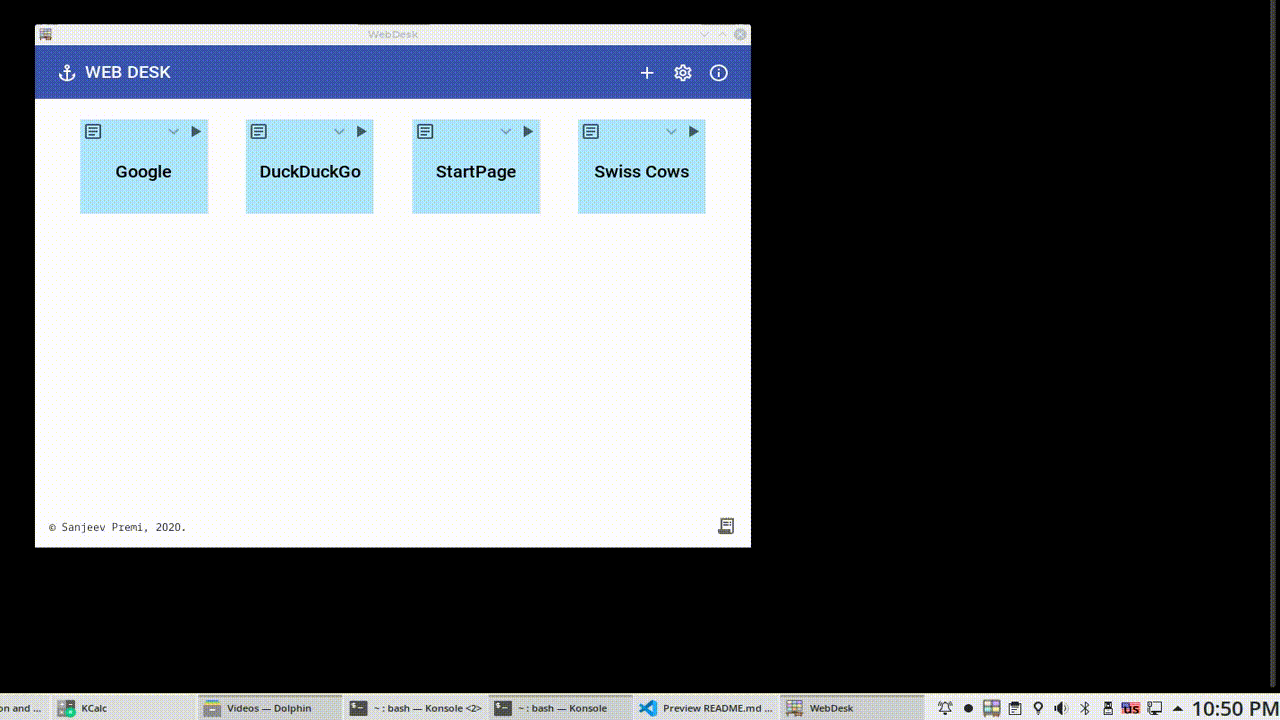1280x720 pixels.
Task: Click the US keyboard layout indicator
Action: [x=1131, y=708]
